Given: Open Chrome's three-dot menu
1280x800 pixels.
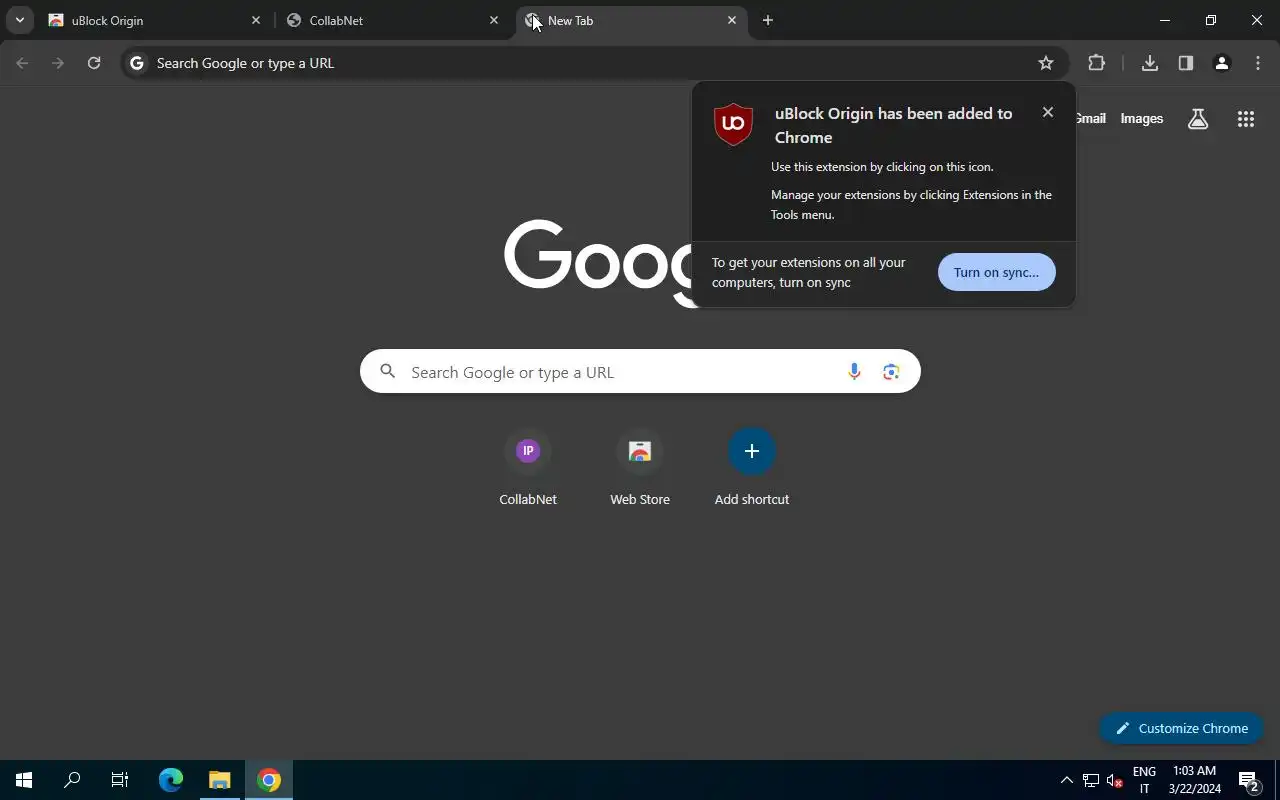Looking at the screenshot, I should click(x=1258, y=63).
